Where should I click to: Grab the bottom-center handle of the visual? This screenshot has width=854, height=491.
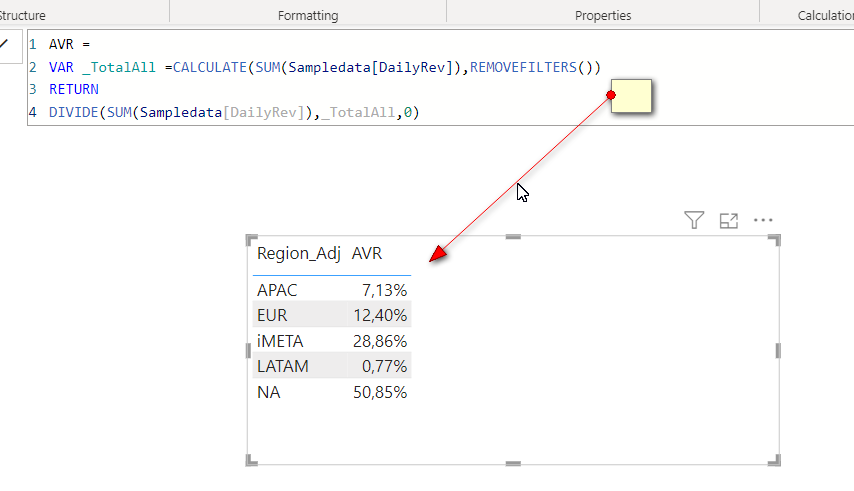513,464
